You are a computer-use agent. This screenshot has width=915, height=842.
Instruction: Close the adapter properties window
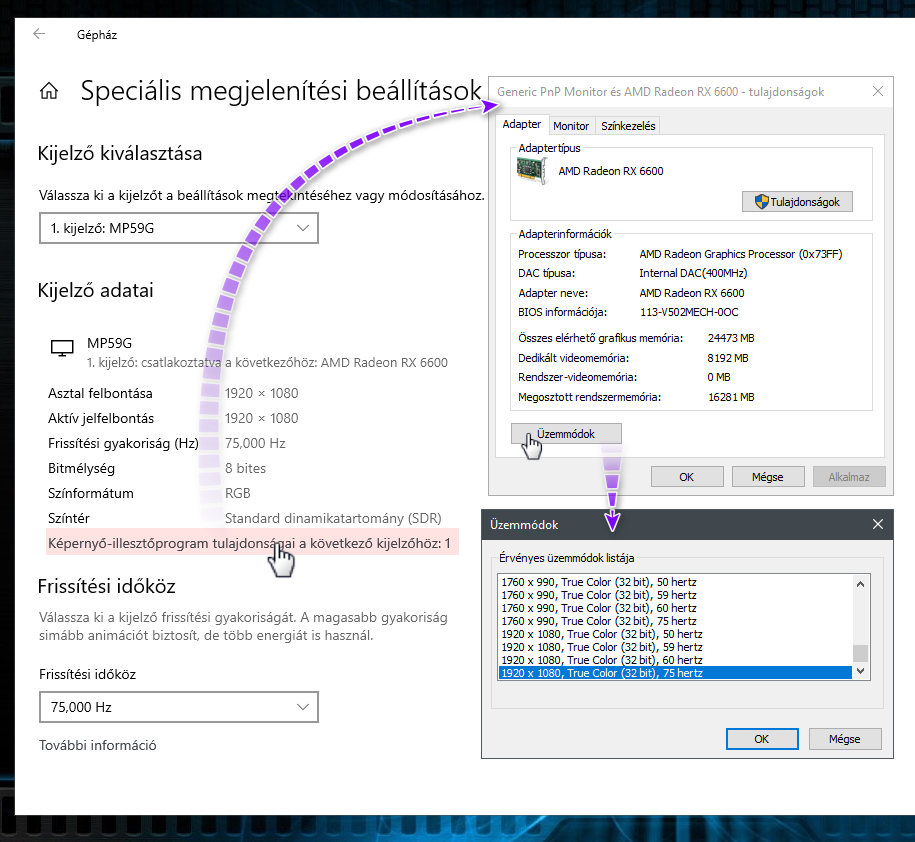point(877,91)
